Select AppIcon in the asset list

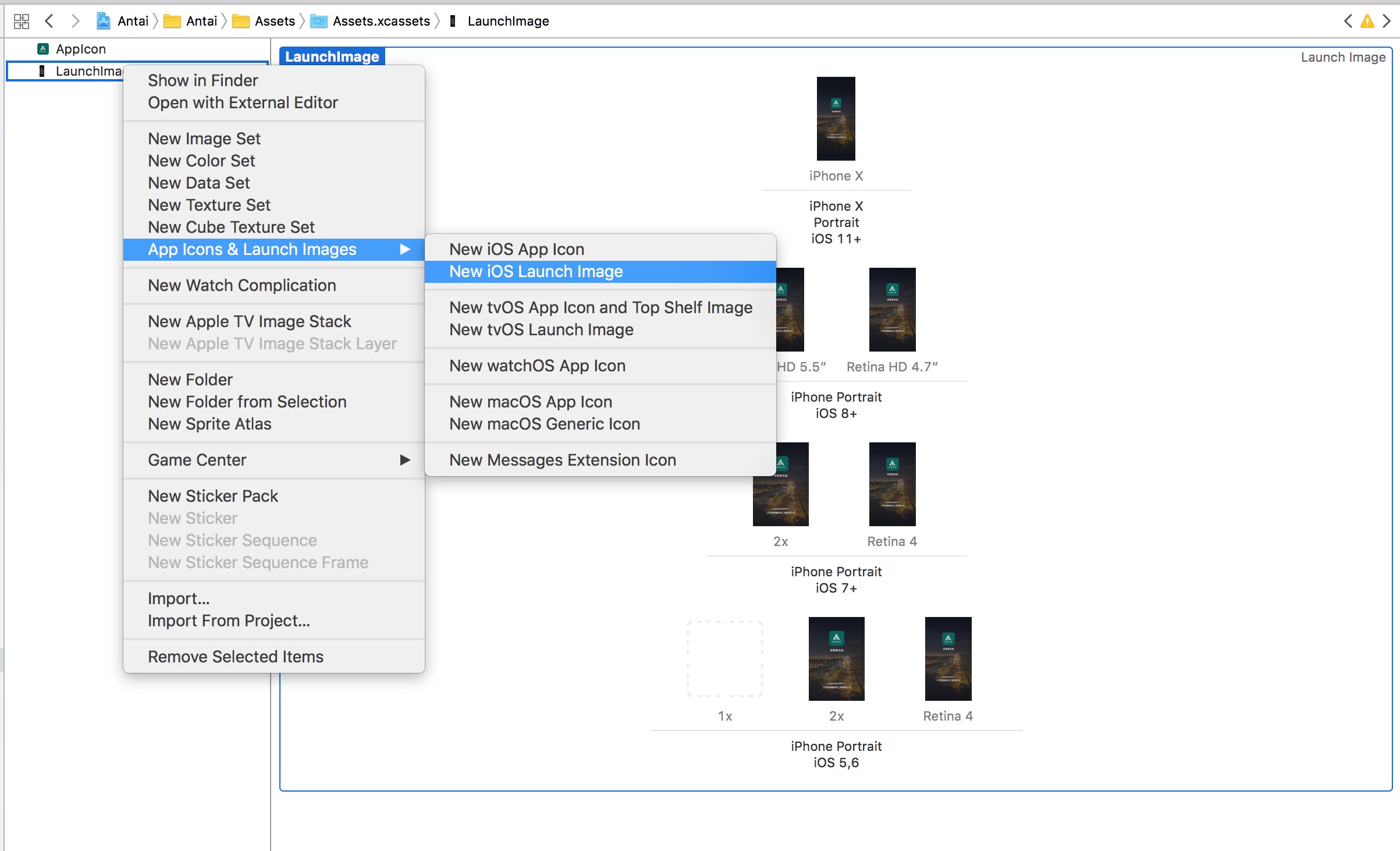coord(80,49)
